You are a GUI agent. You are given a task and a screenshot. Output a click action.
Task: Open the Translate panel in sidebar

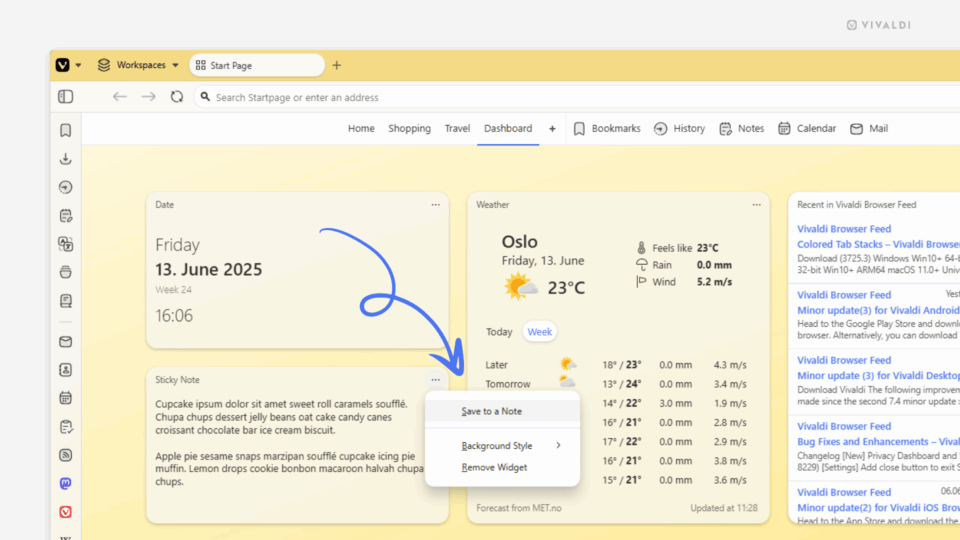point(66,244)
